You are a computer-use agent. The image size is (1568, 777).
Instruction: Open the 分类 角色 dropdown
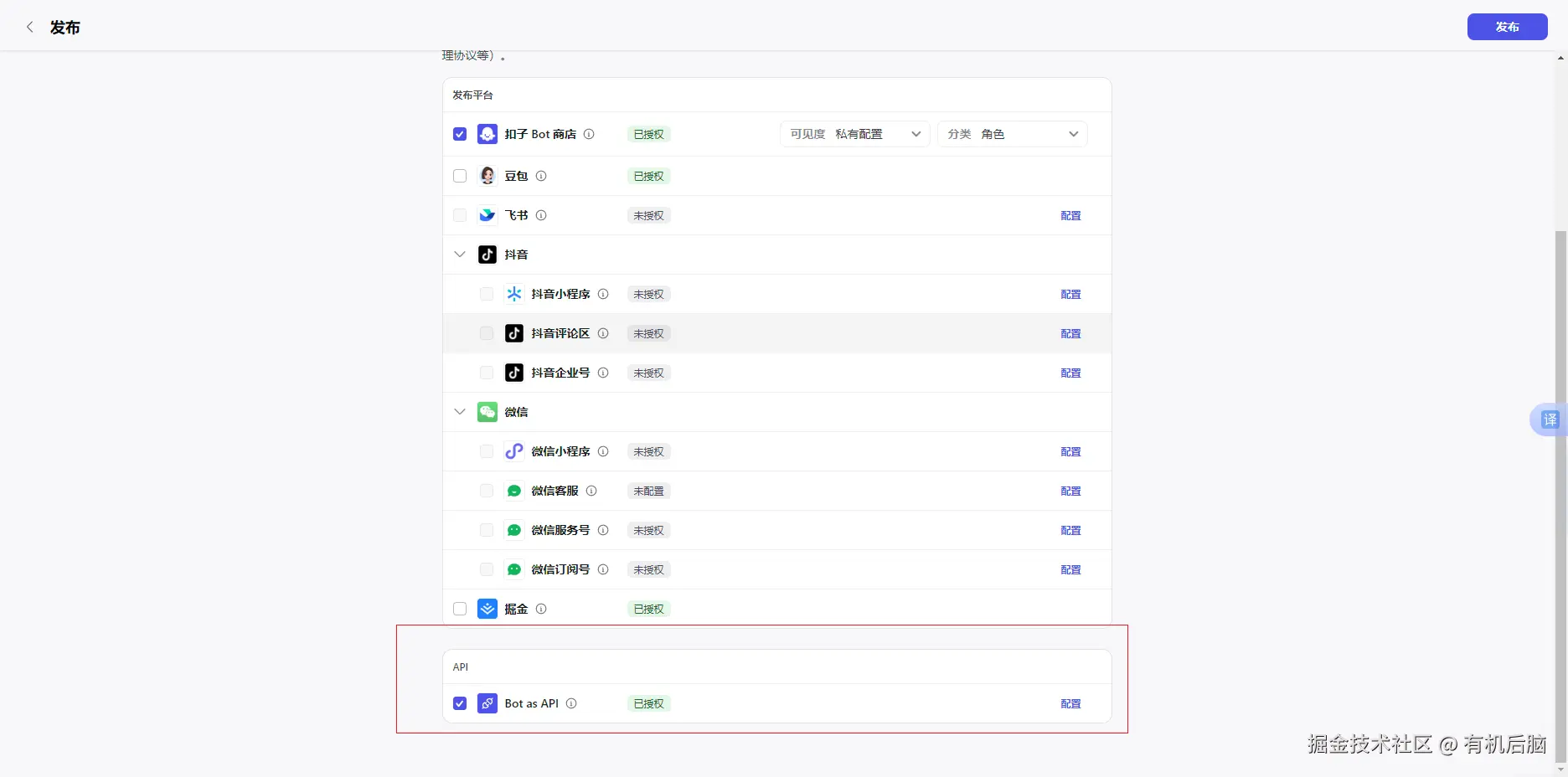click(x=1013, y=134)
